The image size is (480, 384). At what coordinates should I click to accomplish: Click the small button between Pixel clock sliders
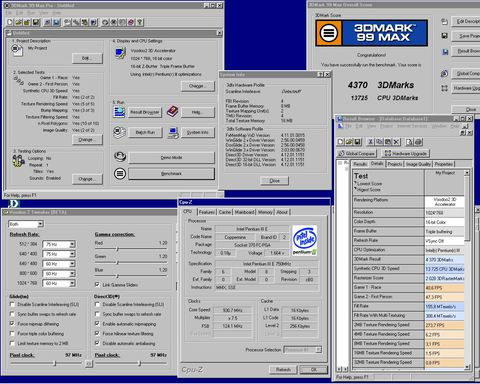coord(89,364)
